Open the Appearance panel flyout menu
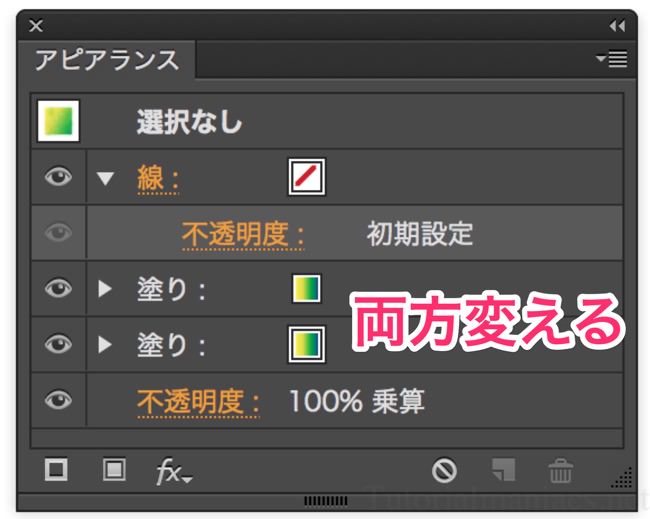Viewport: 650px width, 519px height. pyautogui.click(x=612, y=59)
